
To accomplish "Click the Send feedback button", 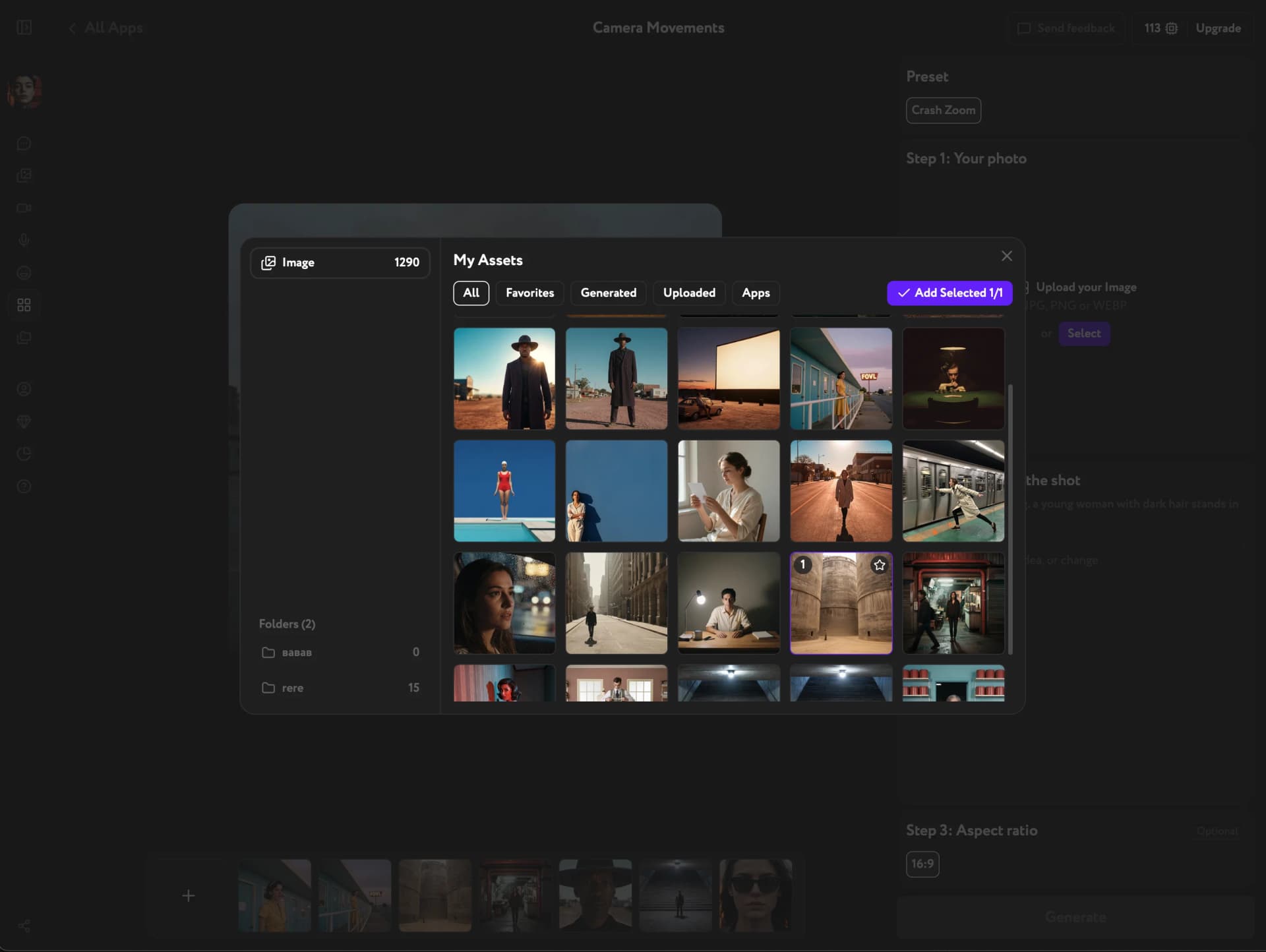I will [1066, 28].
